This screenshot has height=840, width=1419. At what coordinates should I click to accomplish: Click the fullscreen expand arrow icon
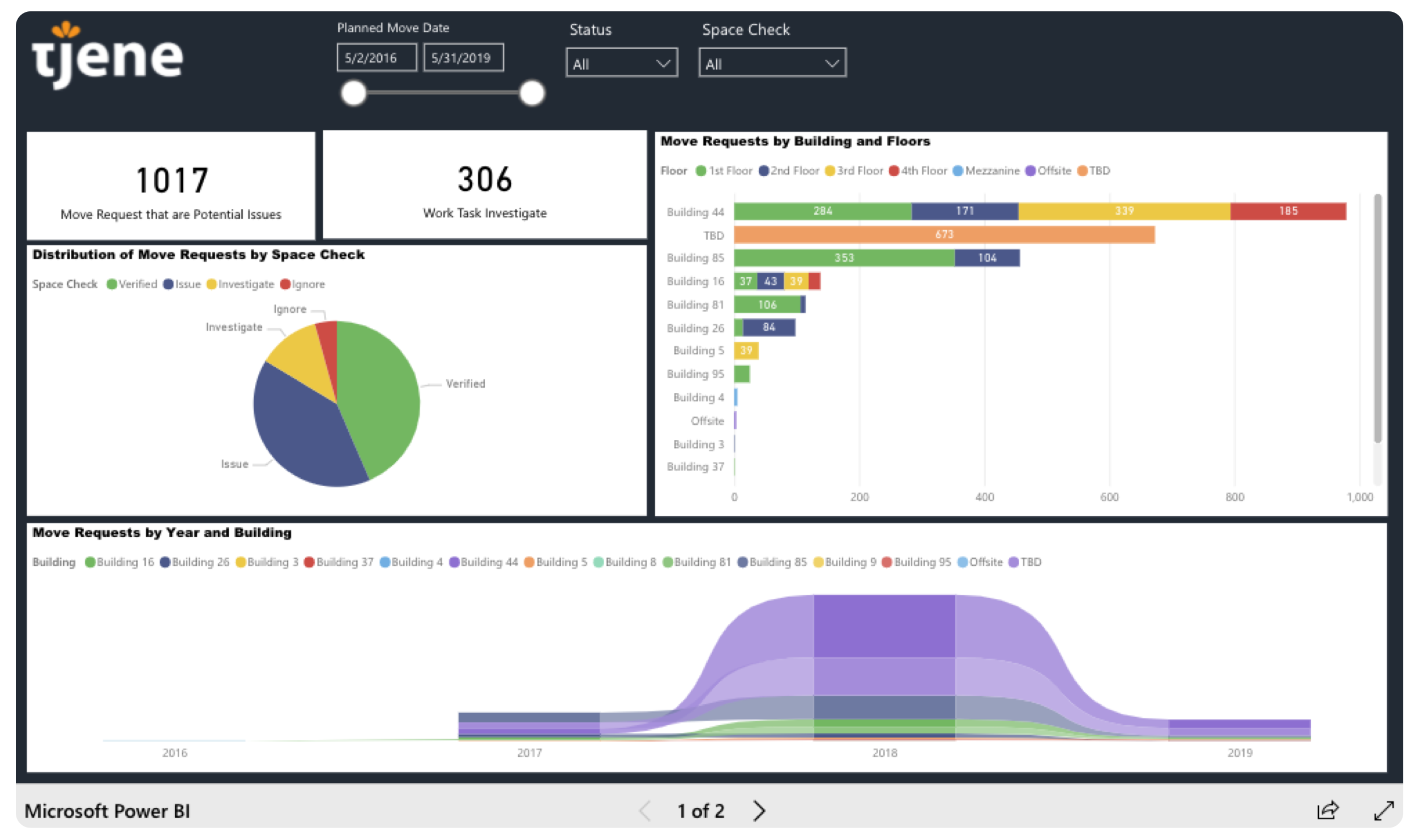point(1383,811)
